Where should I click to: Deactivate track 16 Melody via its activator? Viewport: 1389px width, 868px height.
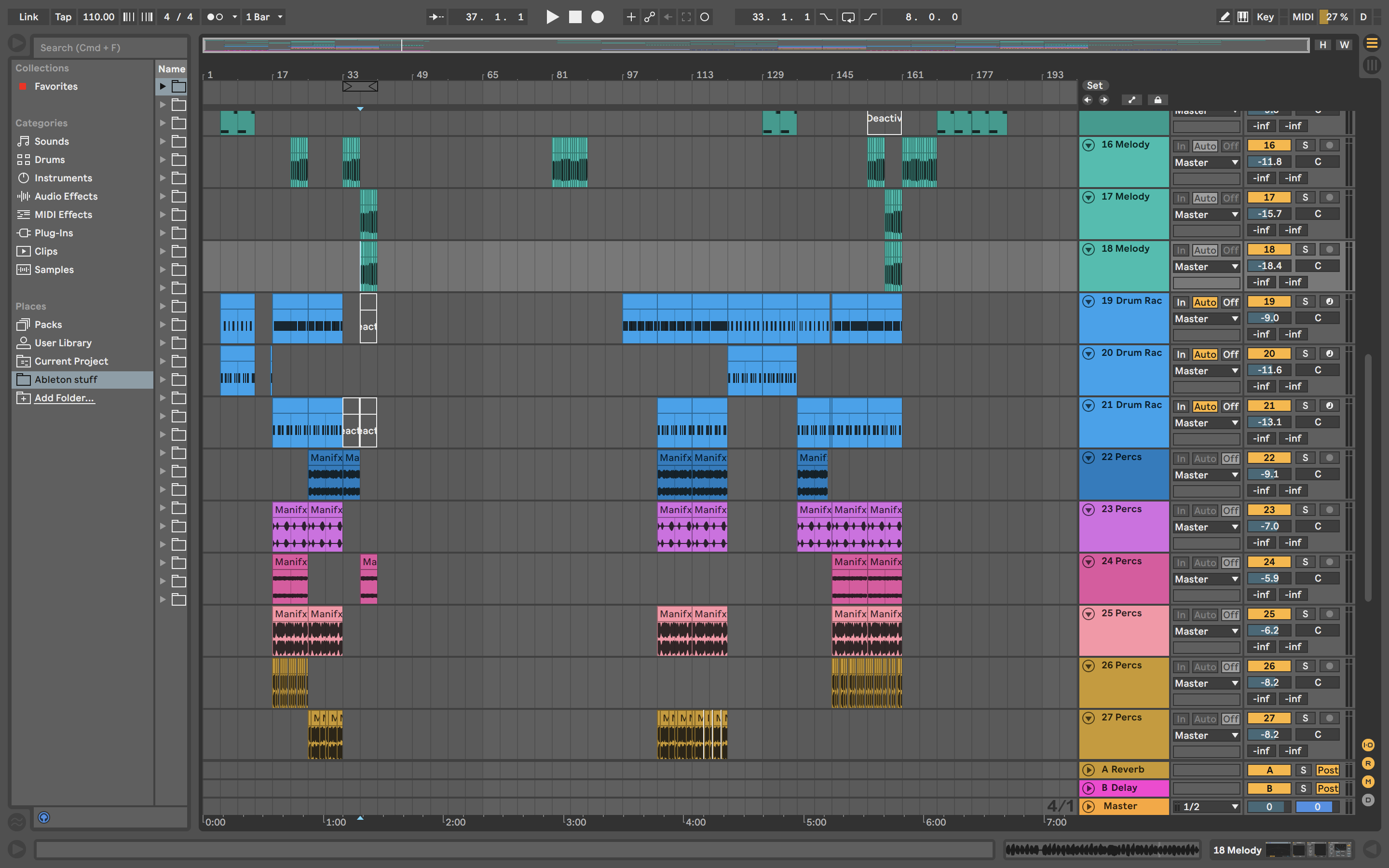[1268, 145]
